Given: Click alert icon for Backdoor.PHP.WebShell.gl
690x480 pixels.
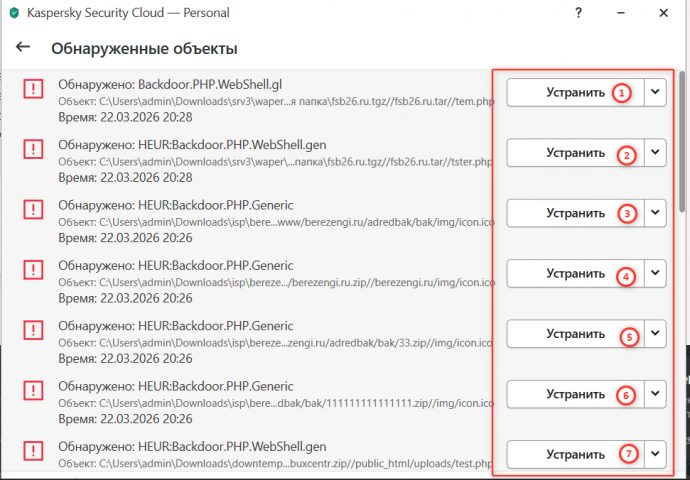Looking at the screenshot, I should [x=33, y=90].
